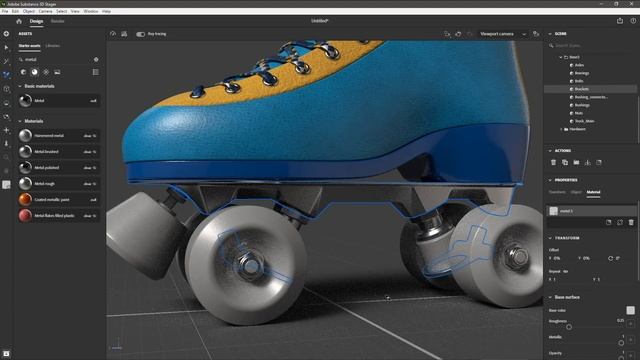Open the Camera menu
The height and width of the screenshot is (360, 640).
pos(45,11)
